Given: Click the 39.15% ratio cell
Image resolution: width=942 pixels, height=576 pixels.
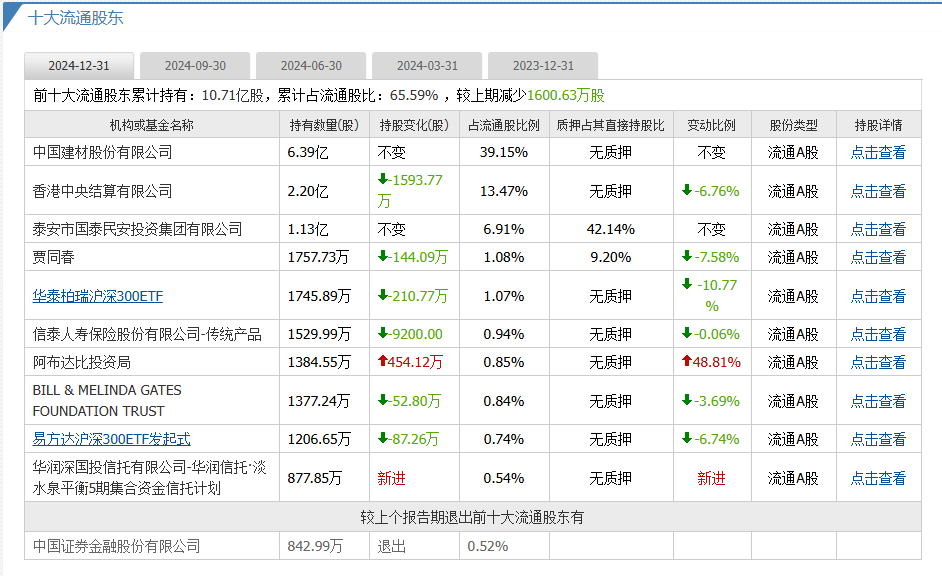Looking at the screenshot, I should 504,153.
